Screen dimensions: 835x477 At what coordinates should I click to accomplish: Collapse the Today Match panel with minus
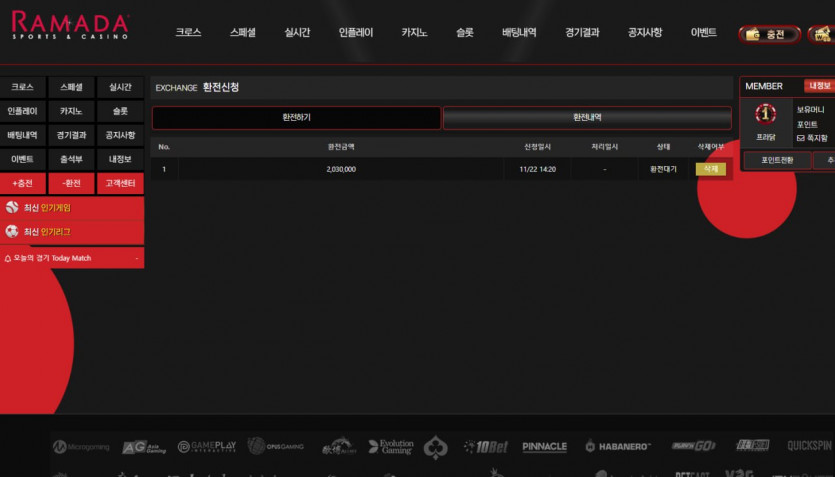click(x=136, y=258)
